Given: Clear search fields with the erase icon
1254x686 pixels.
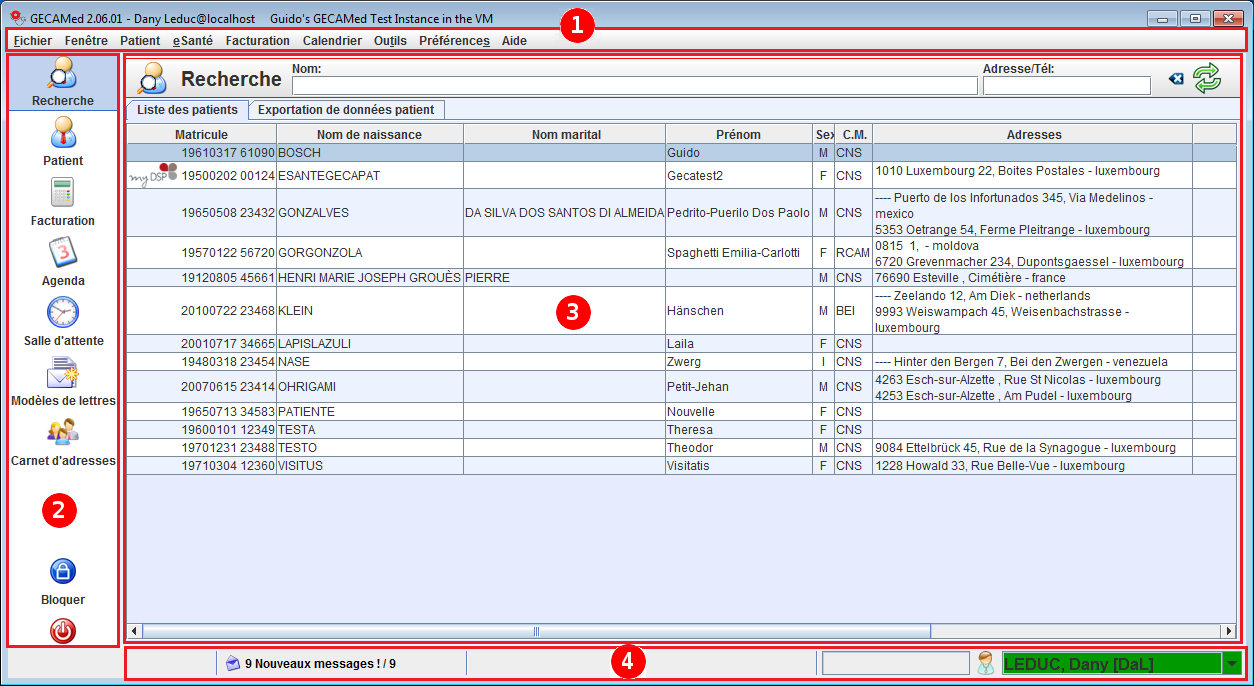Looking at the screenshot, I should point(1176,79).
